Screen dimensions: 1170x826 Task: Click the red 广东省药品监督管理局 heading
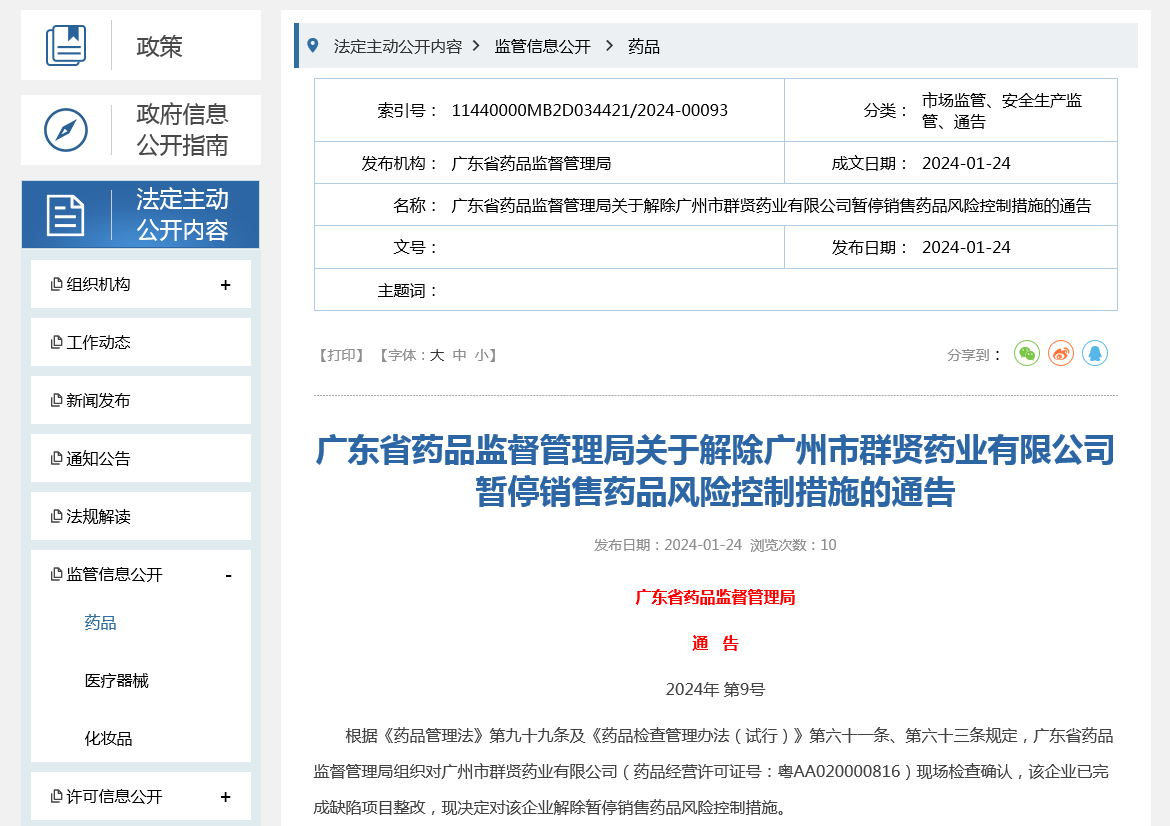coord(715,597)
